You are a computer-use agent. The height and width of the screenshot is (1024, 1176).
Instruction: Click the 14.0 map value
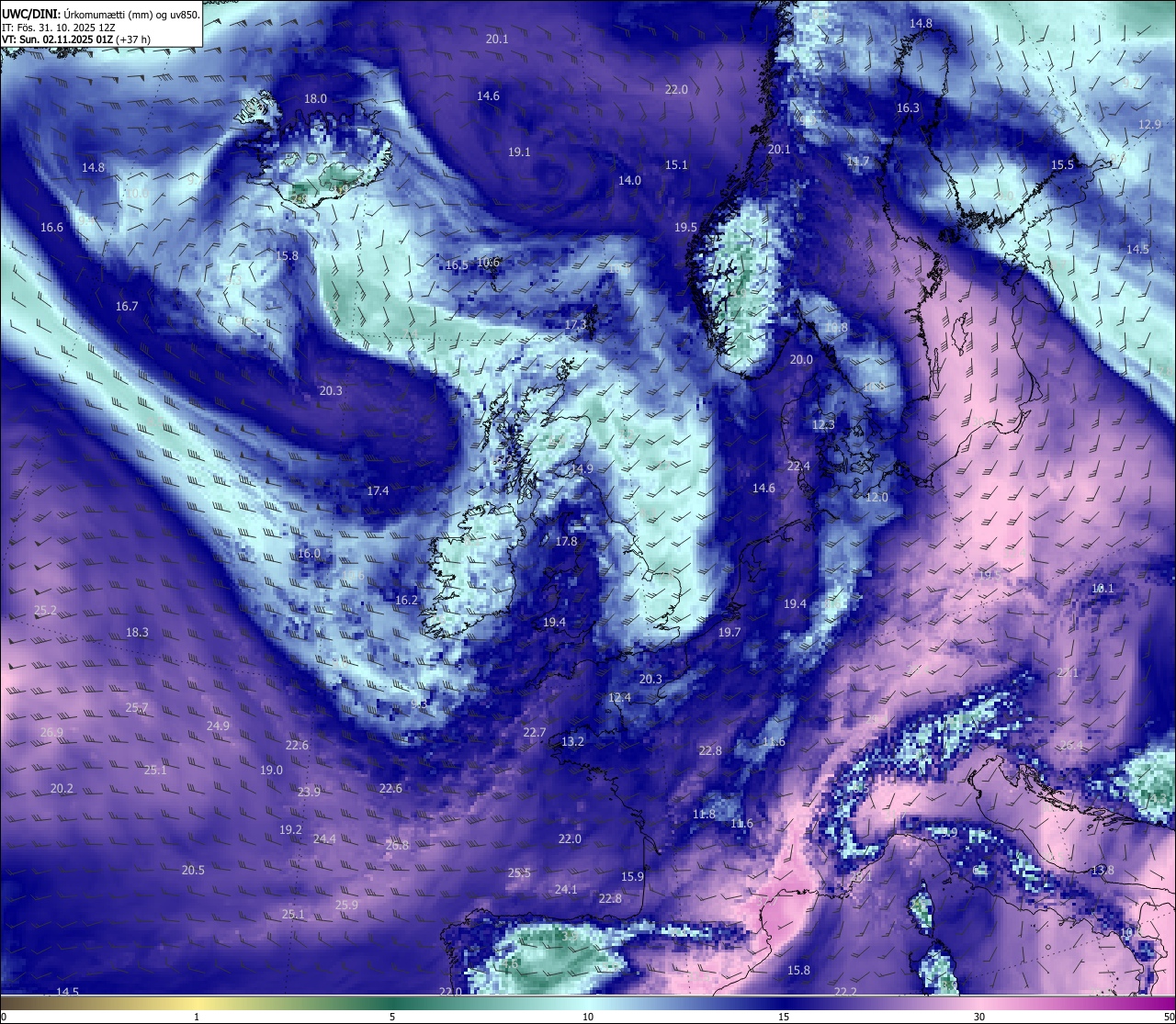[x=629, y=180]
